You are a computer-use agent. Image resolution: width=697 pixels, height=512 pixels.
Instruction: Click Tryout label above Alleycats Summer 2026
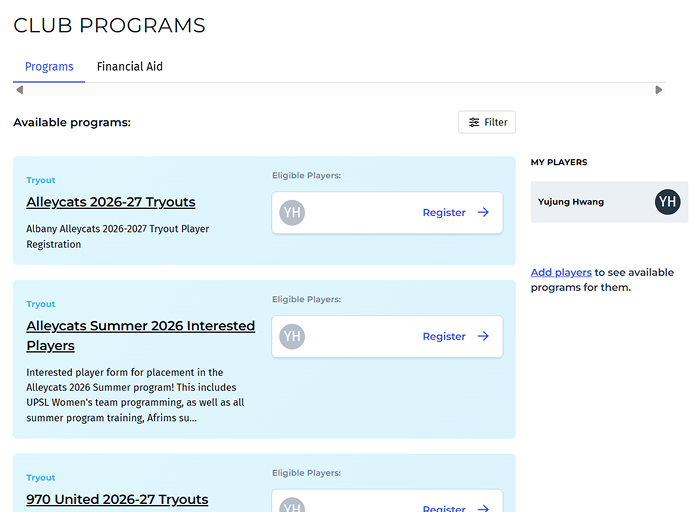click(41, 304)
